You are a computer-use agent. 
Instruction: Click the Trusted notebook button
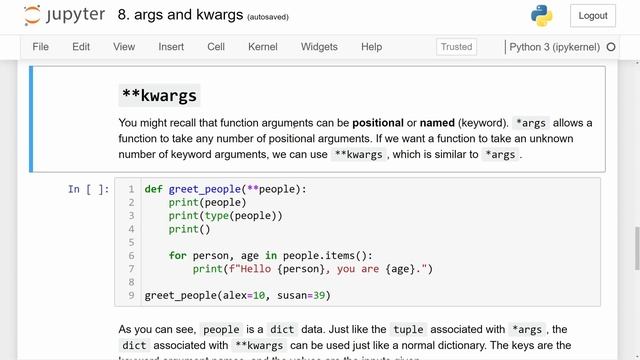(456, 47)
